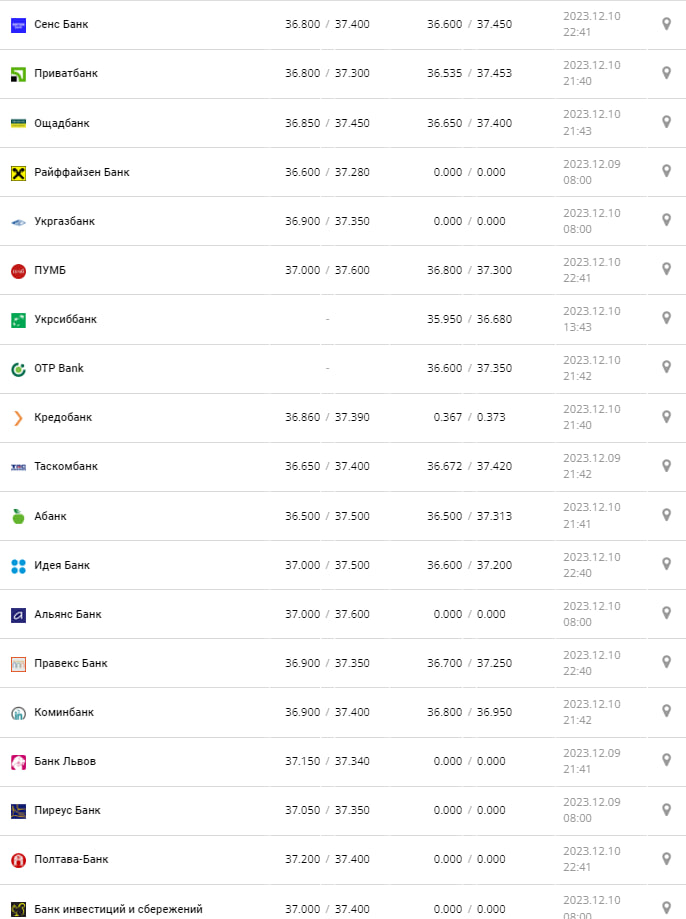Screen dimensions: 686x919
Task: Click the ПУМБ location pin icon
Action: (x=666, y=269)
